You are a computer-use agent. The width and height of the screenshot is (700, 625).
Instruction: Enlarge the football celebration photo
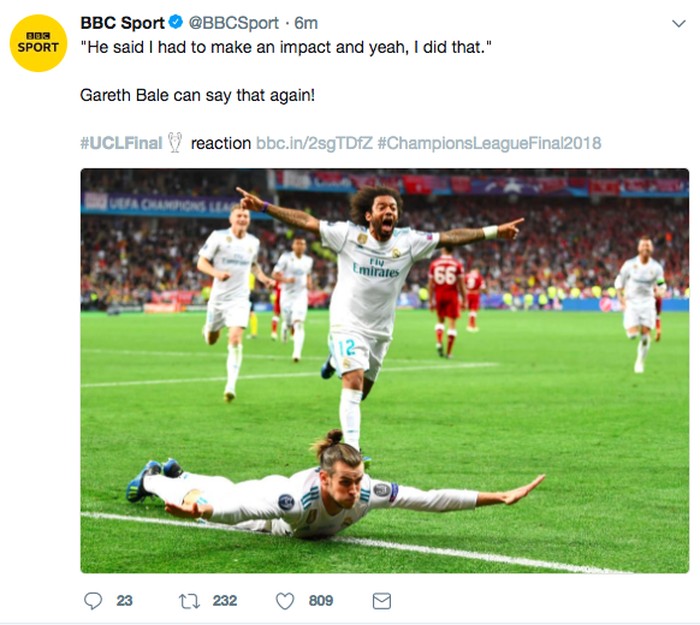tap(384, 370)
